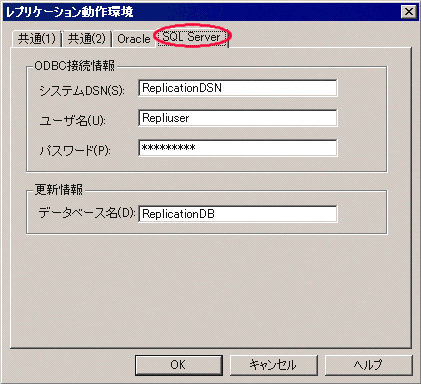Select the SQL Server tab
This screenshot has width=421, height=384.
[192, 37]
